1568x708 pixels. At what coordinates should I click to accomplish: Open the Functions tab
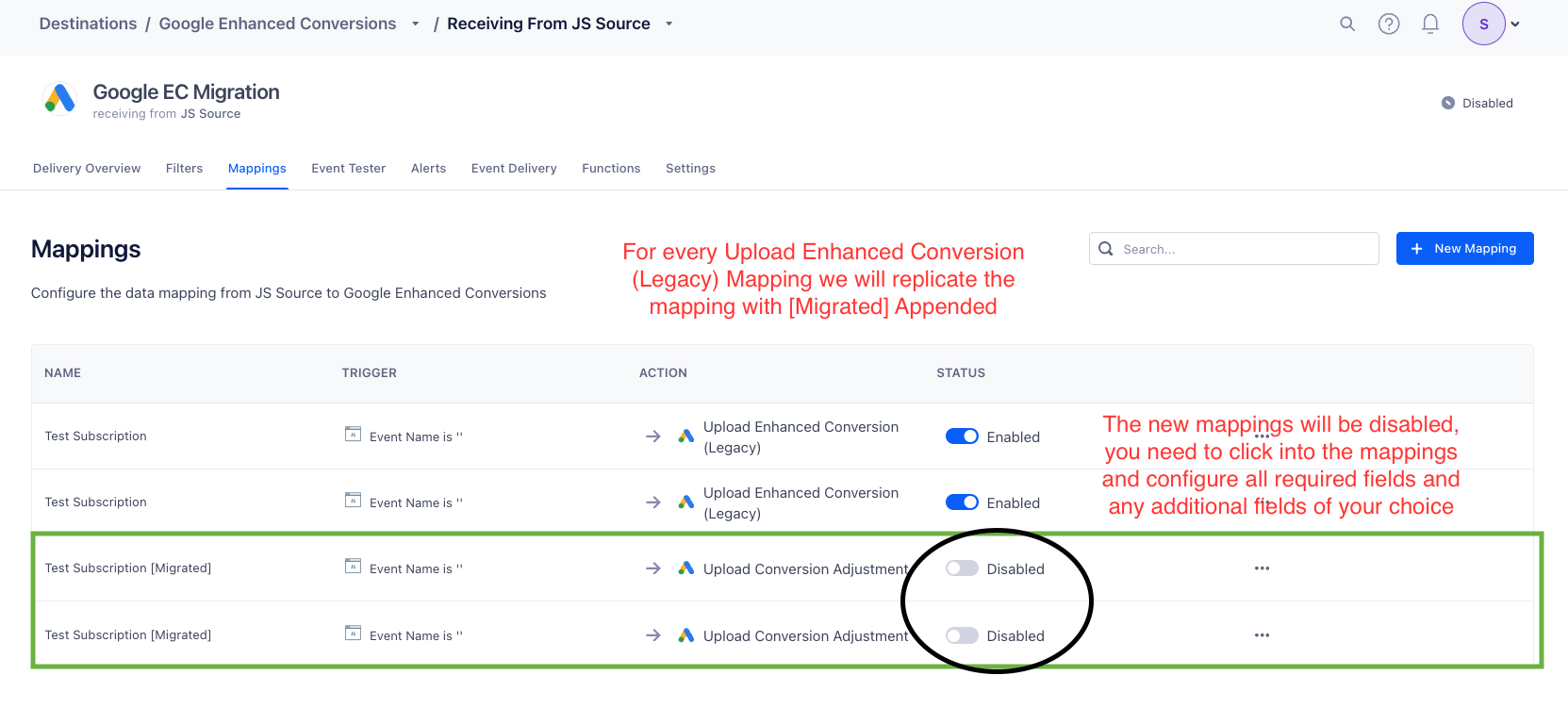coord(611,169)
